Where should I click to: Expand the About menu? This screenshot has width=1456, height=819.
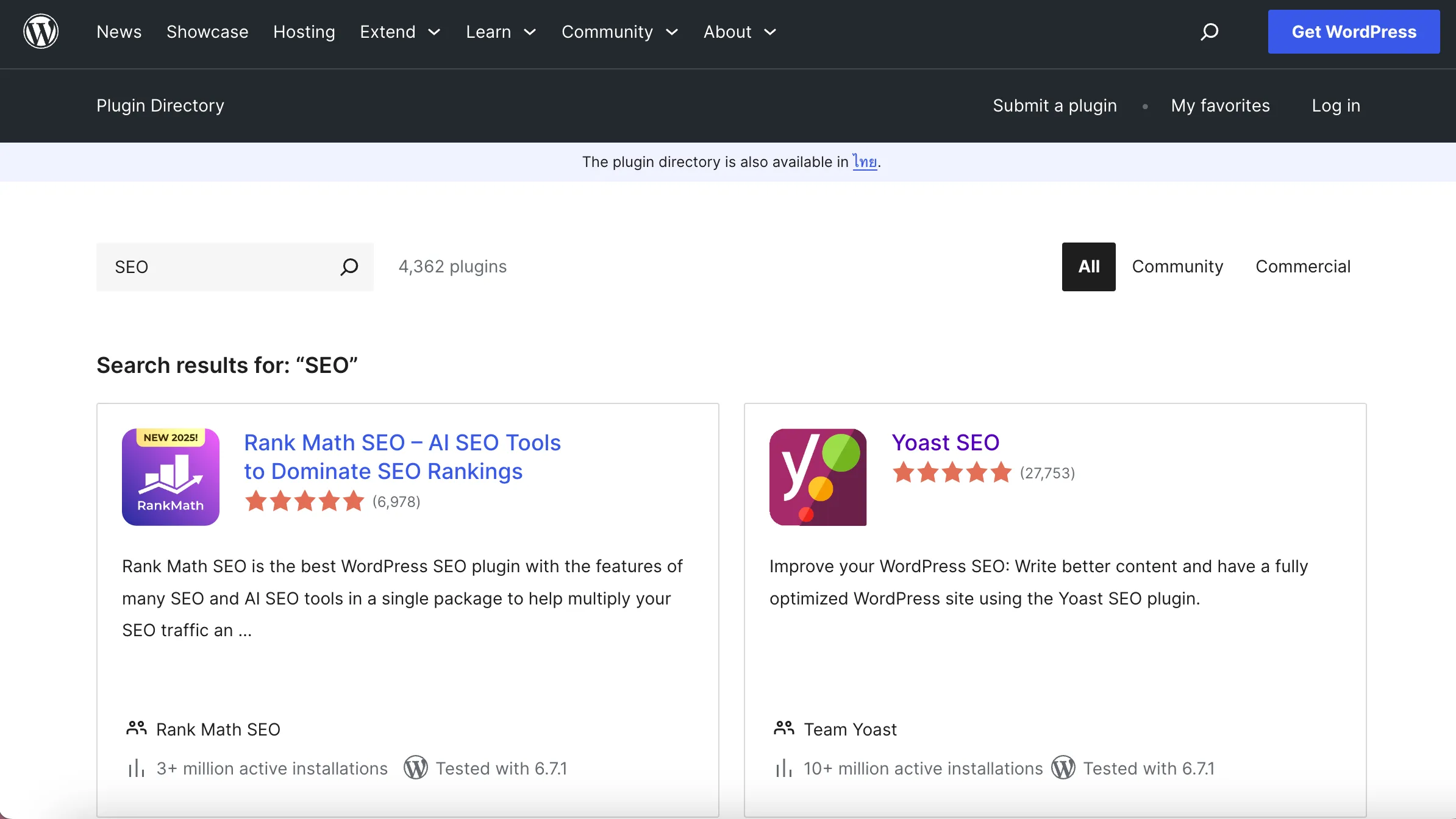click(x=740, y=32)
